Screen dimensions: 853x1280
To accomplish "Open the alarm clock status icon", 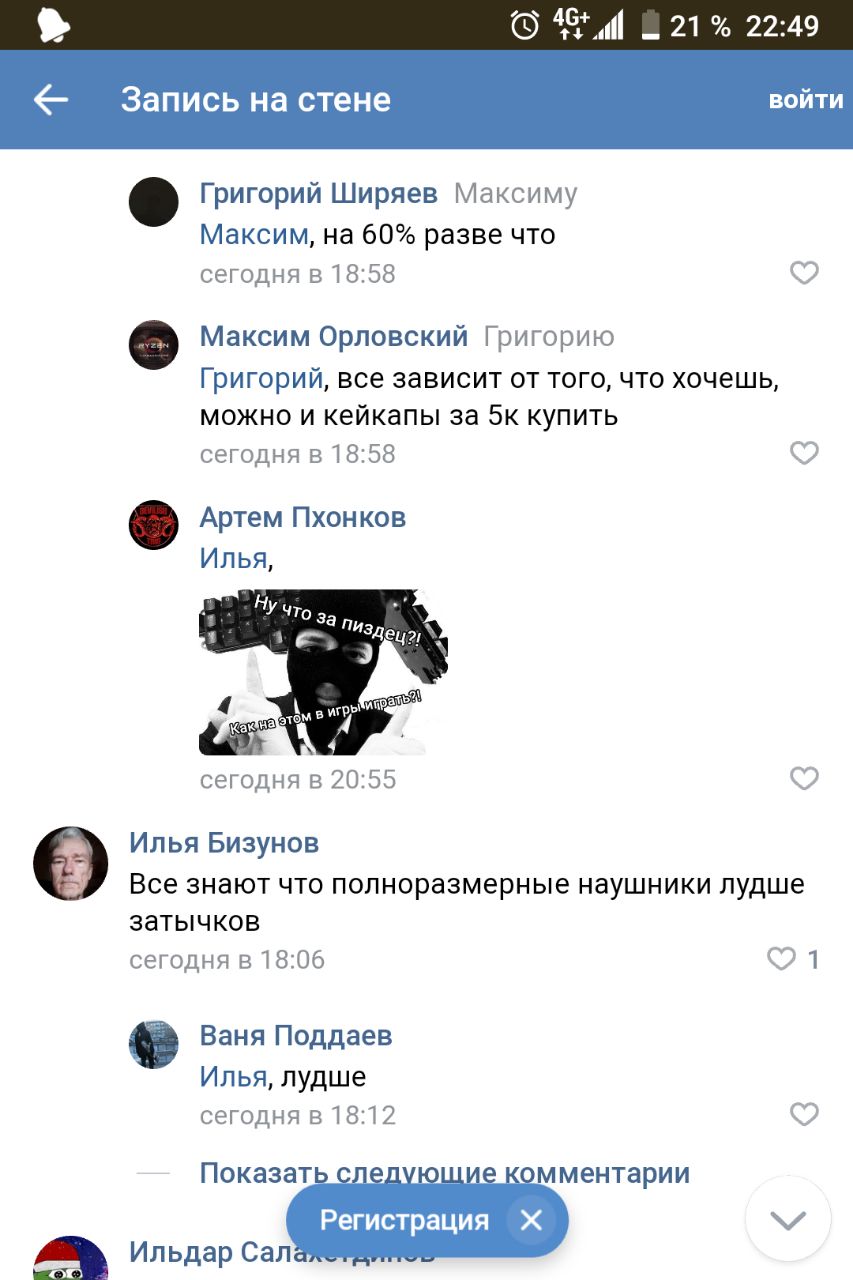I will [525, 26].
